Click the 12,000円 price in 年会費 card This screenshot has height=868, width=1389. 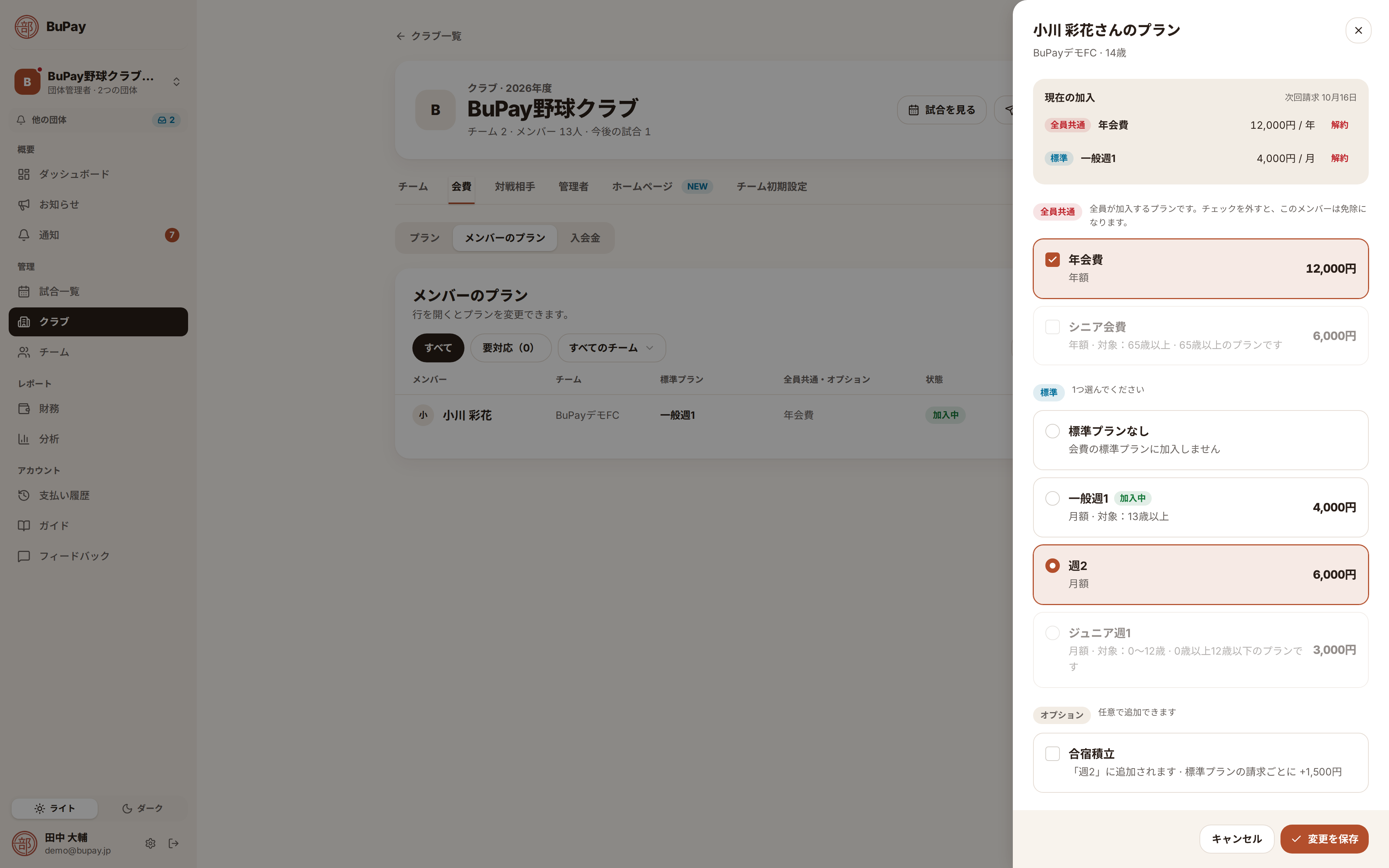(x=1330, y=269)
